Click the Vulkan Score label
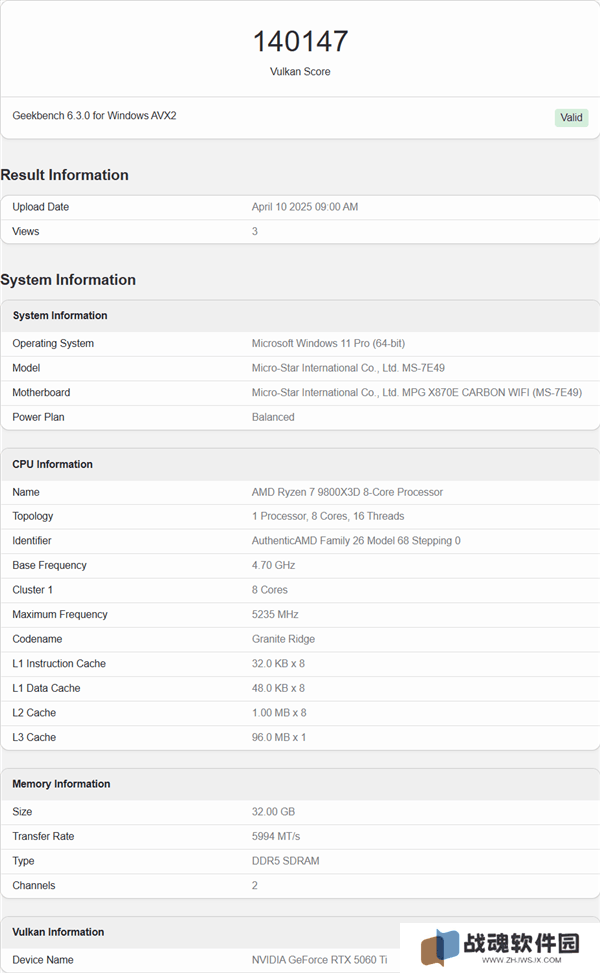Image resolution: width=600 pixels, height=973 pixels. 300,71
